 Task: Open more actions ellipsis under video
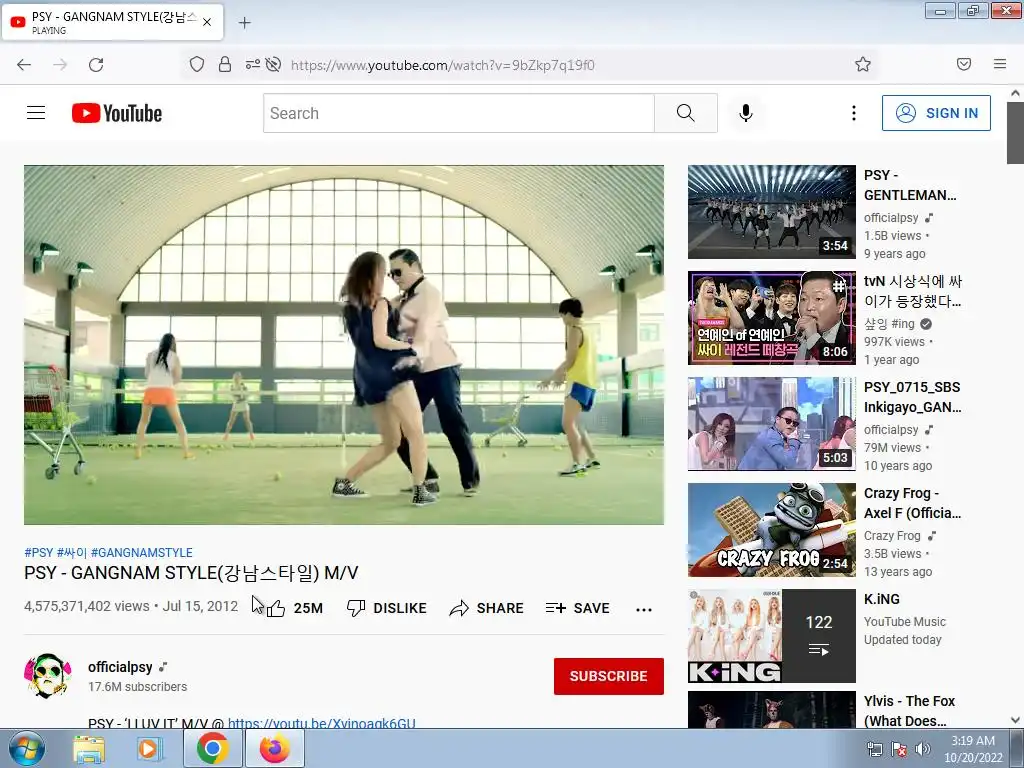click(644, 609)
